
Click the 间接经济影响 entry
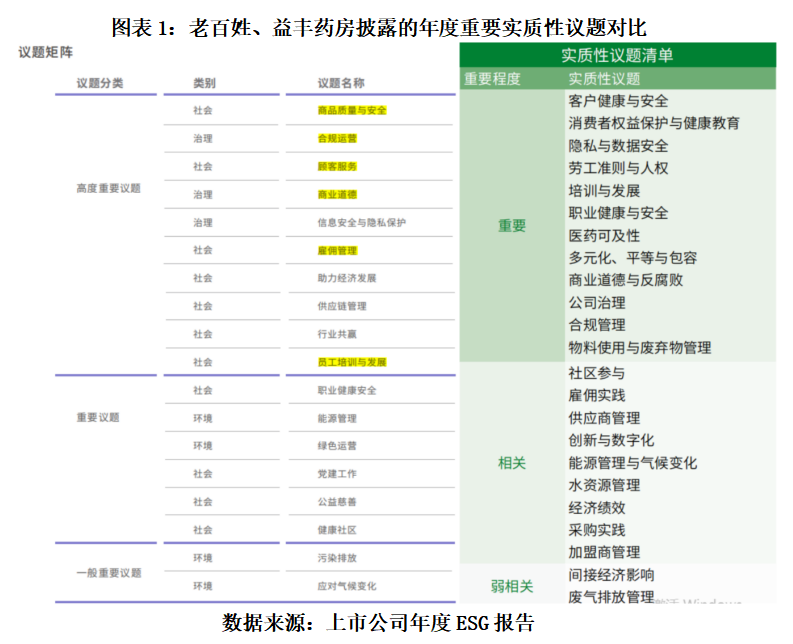pos(611,575)
